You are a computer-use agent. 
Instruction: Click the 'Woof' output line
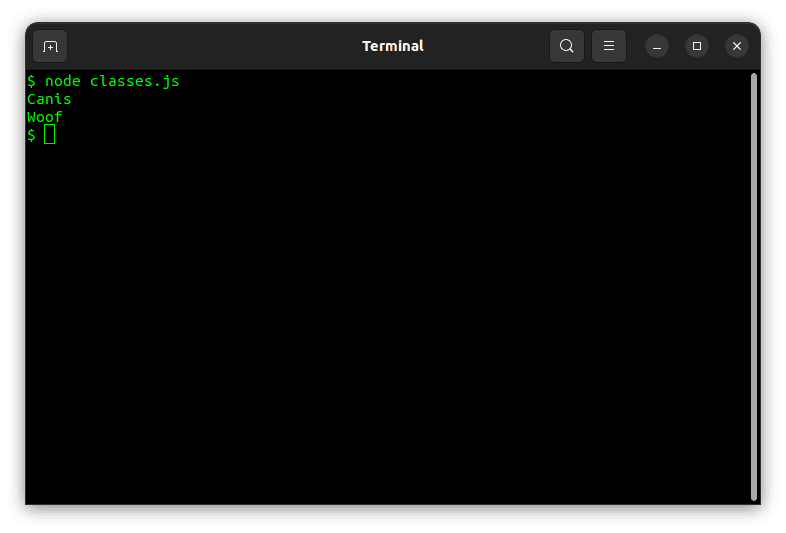[x=45, y=117]
